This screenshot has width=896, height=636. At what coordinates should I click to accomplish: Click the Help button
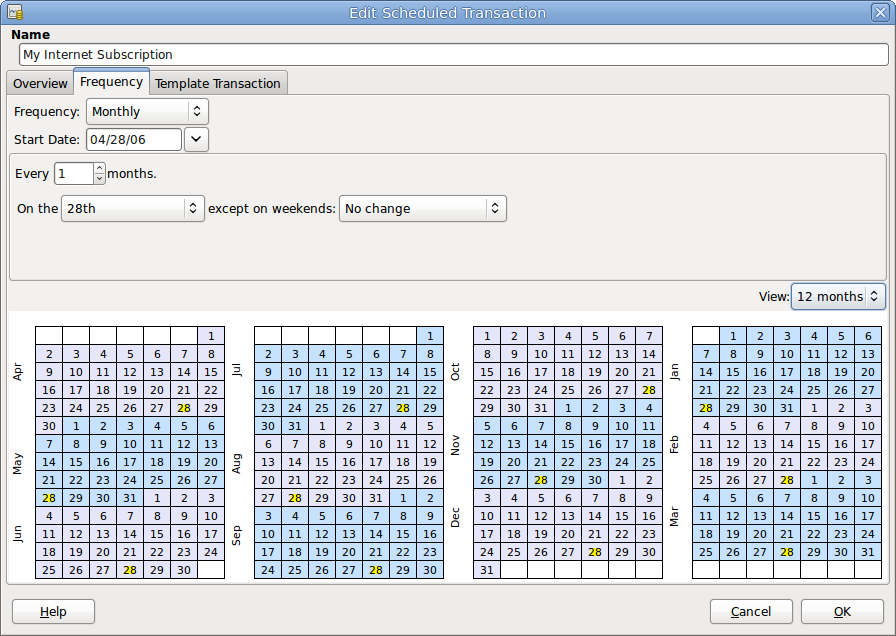[x=53, y=611]
